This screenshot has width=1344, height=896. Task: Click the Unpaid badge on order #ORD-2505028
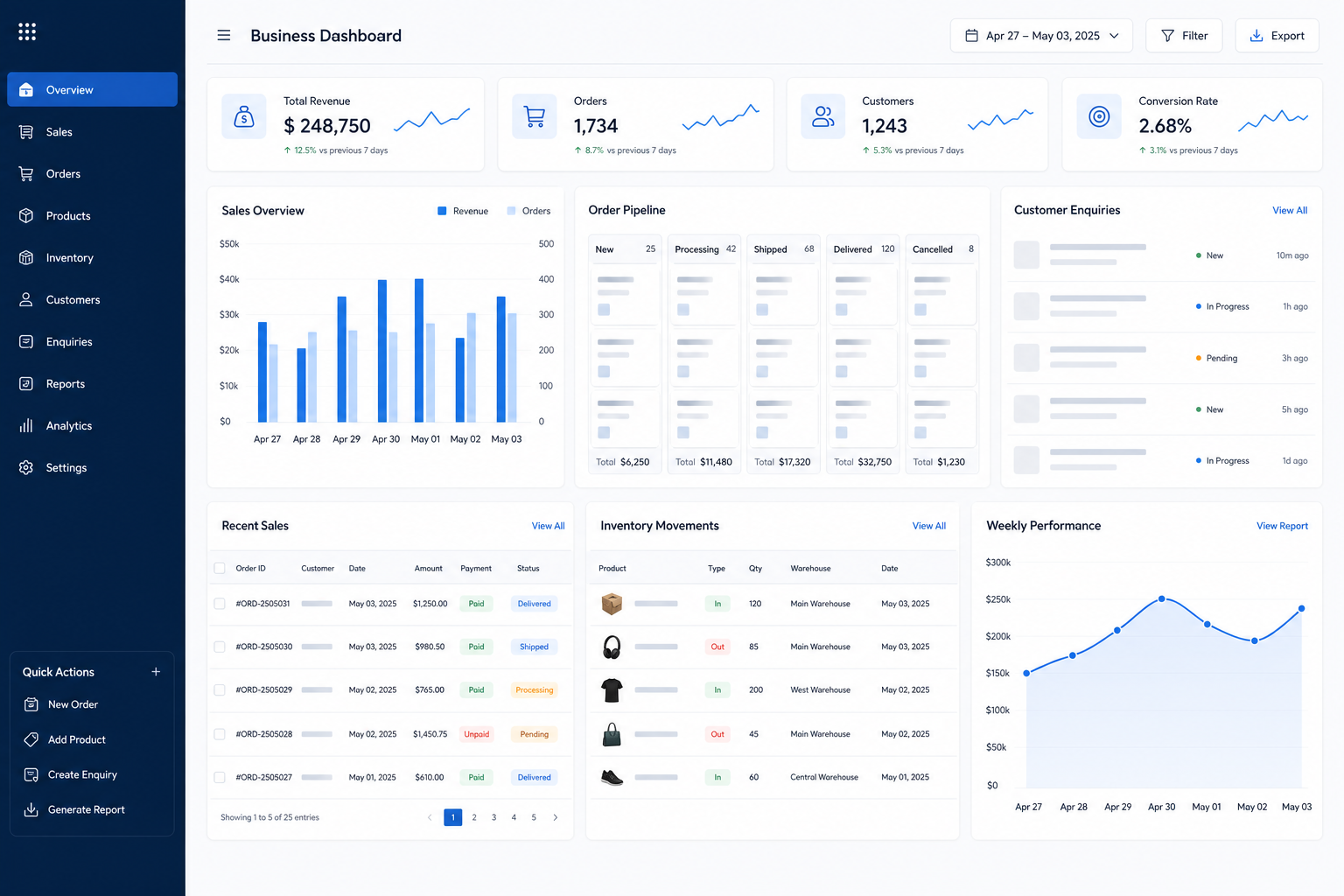477,734
